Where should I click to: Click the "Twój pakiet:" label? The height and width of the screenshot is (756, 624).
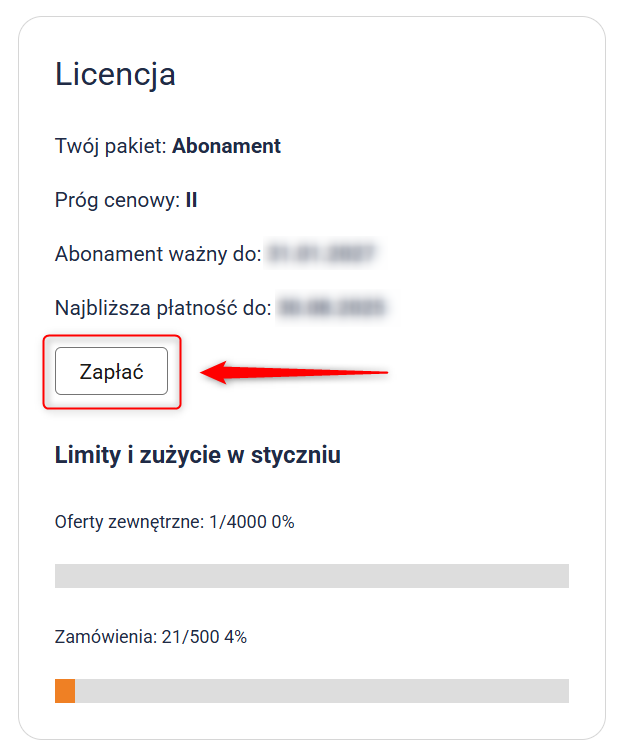111,146
